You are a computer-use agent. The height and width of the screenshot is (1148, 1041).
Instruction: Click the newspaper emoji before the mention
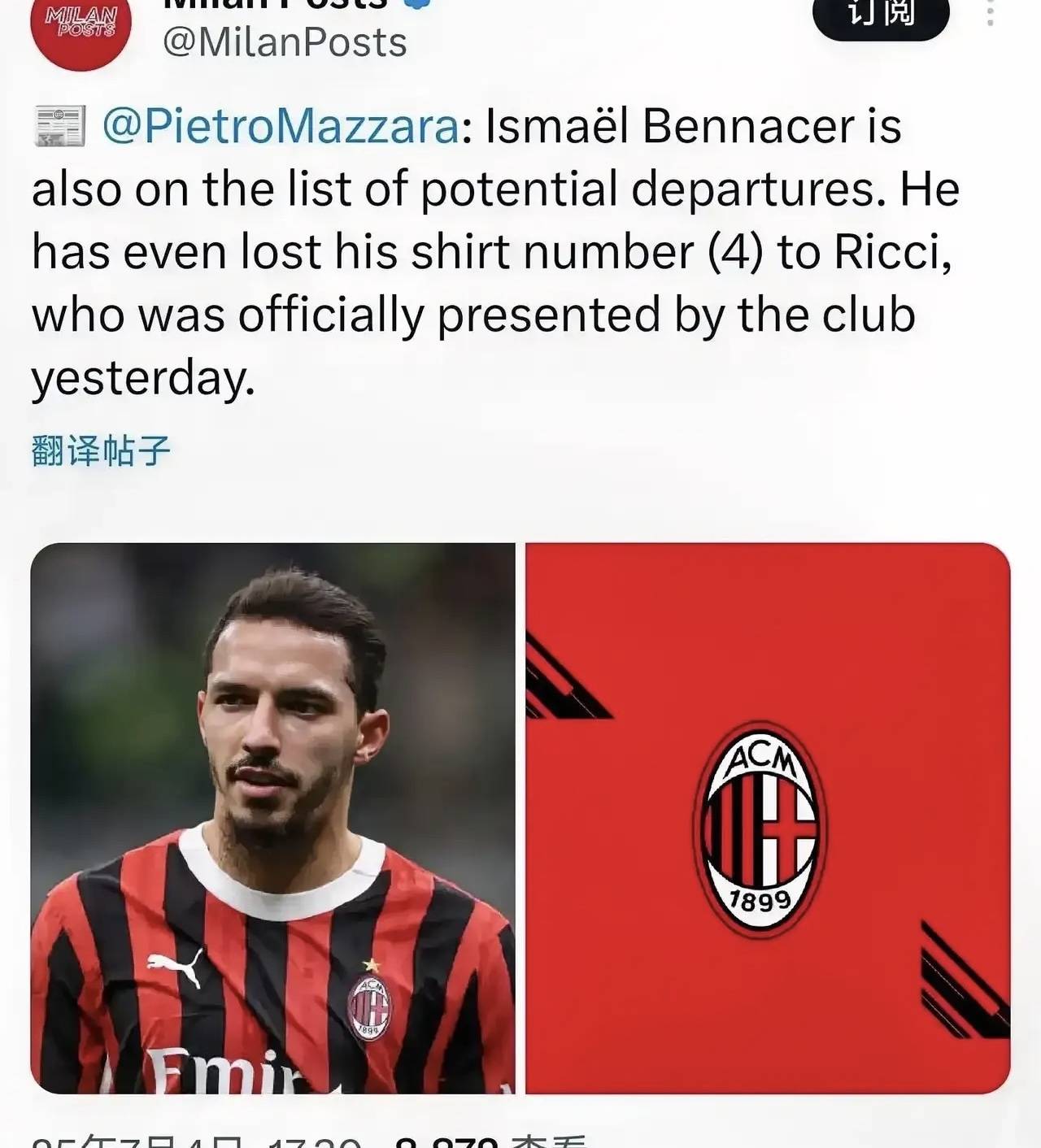click(59, 127)
